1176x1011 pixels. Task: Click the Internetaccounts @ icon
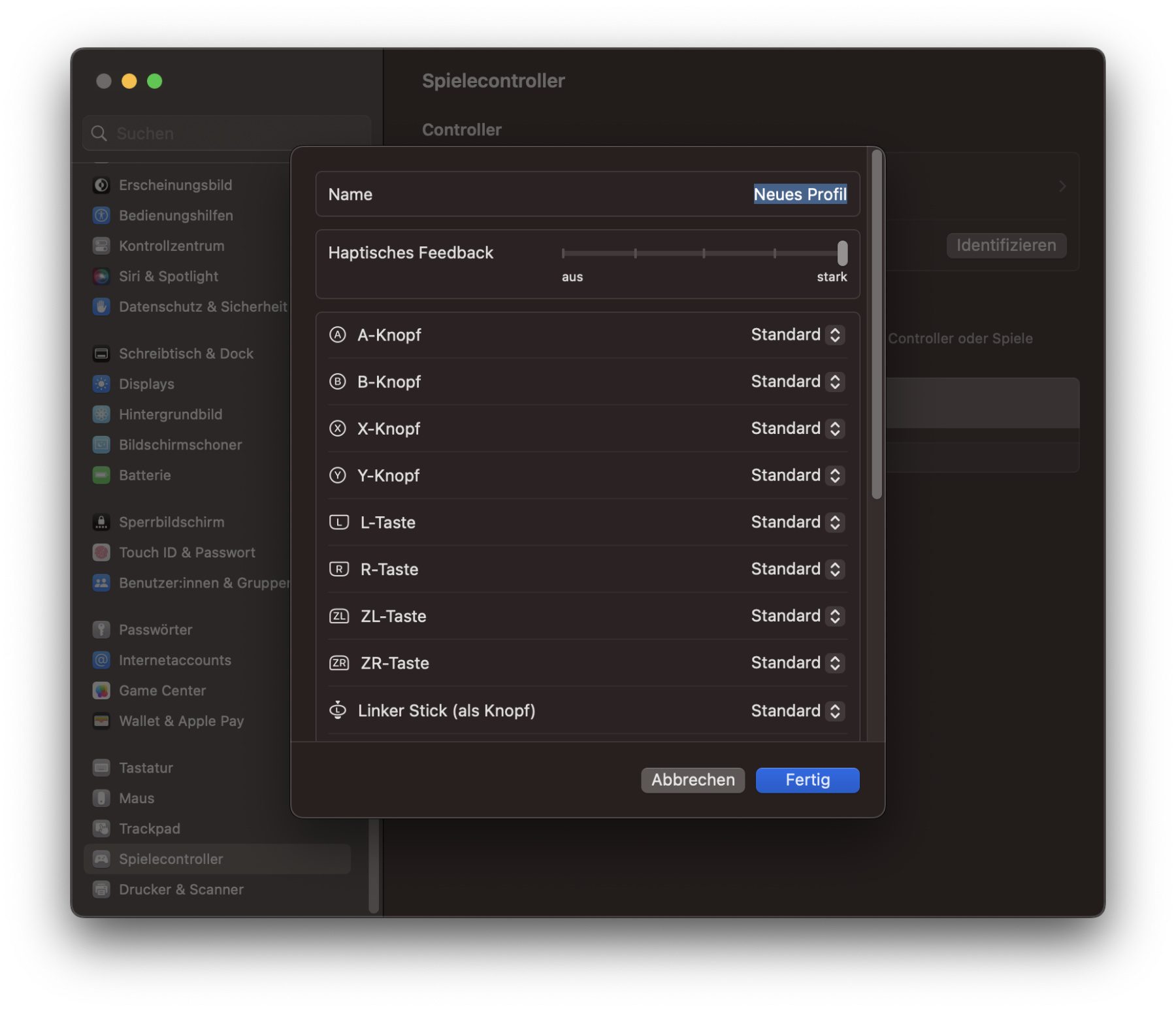pos(101,660)
